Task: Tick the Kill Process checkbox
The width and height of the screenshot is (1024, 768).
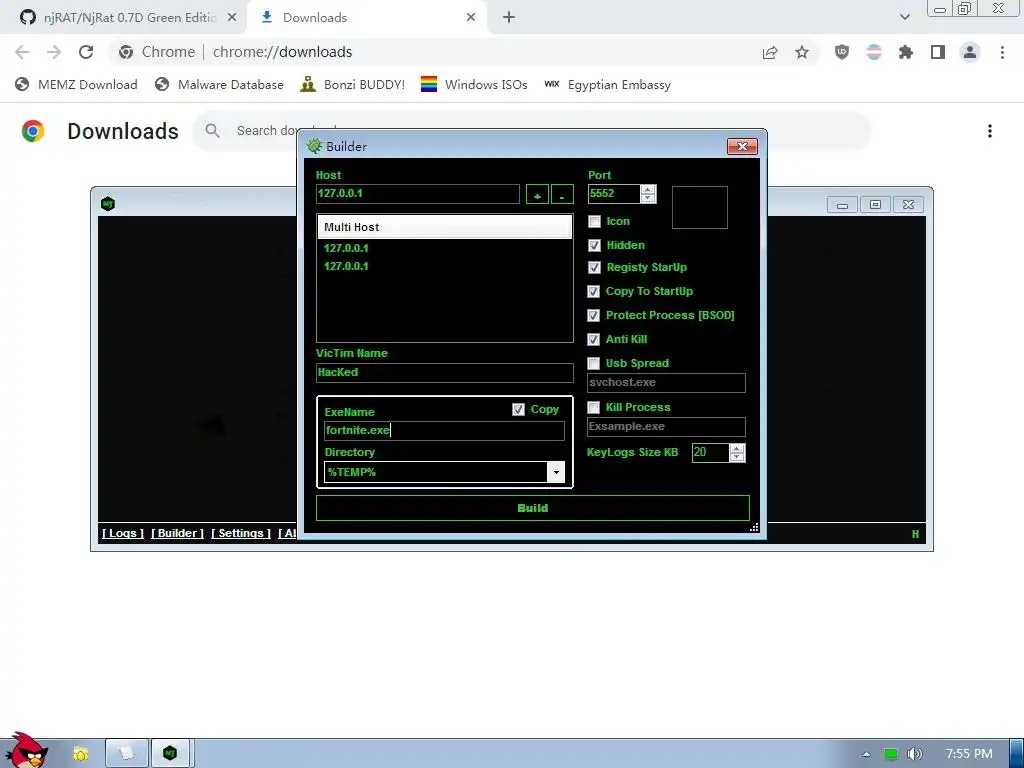Action: [x=594, y=408]
